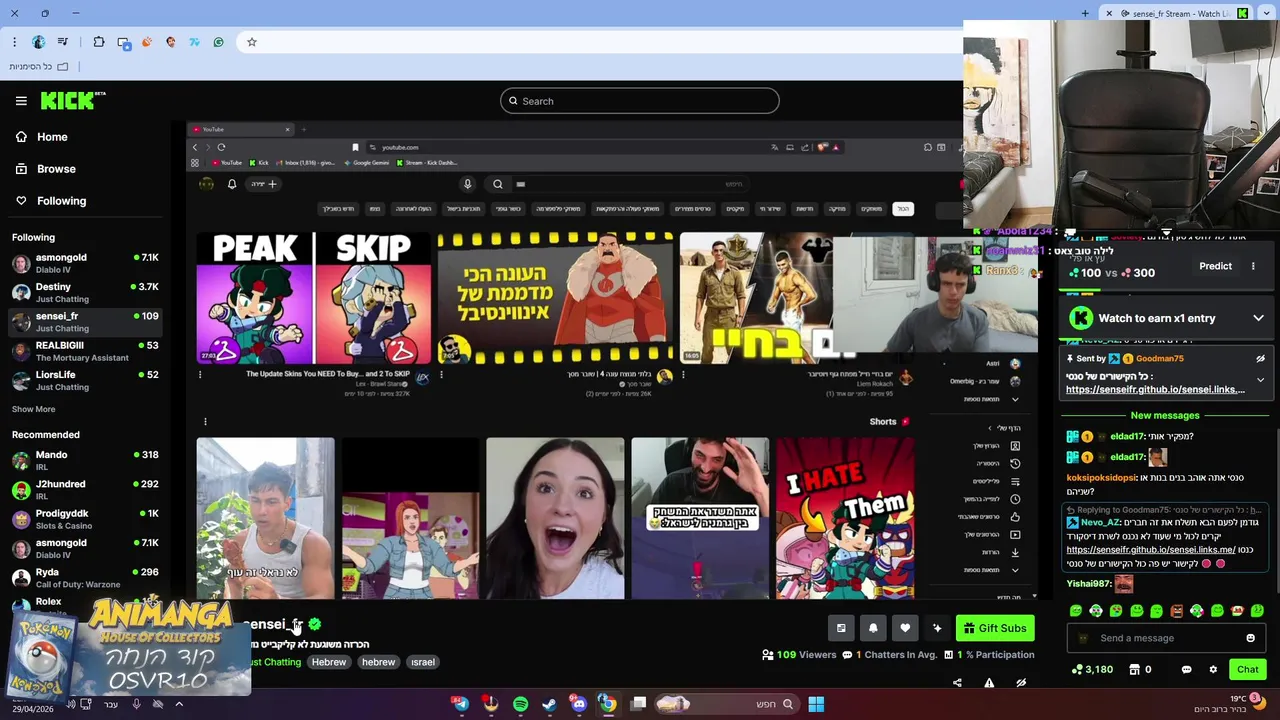Open Ryda Call of Duty channel
1280x720 pixels.
pos(85,578)
